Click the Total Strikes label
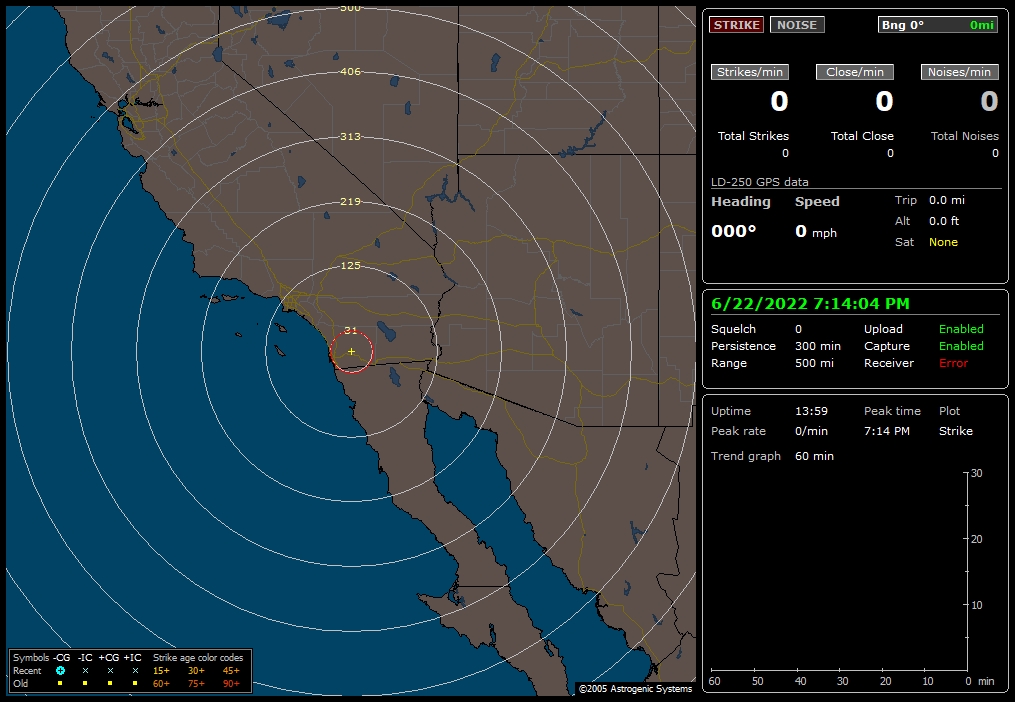1015x702 pixels. pyautogui.click(x=753, y=136)
